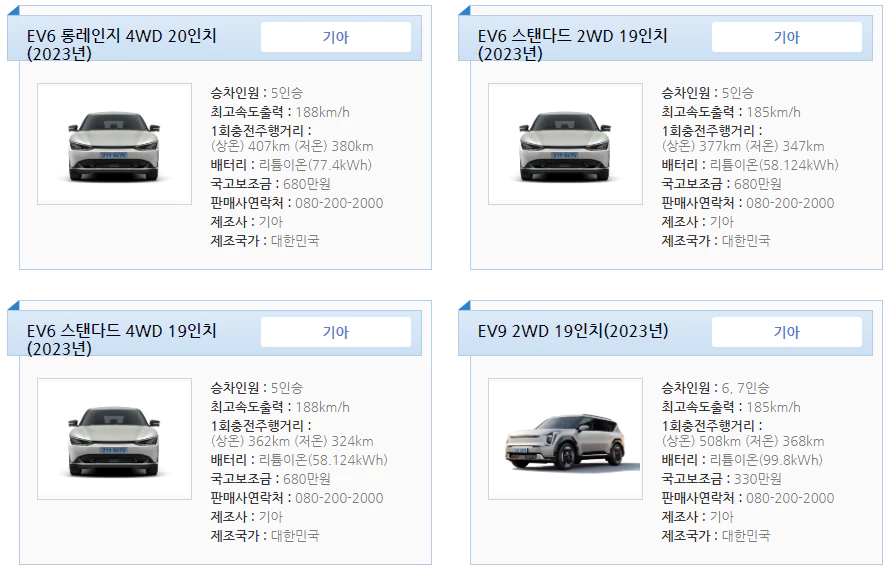Click subsidy 330만원 in EV9 card
The height and width of the screenshot is (573, 889).
point(757,479)
